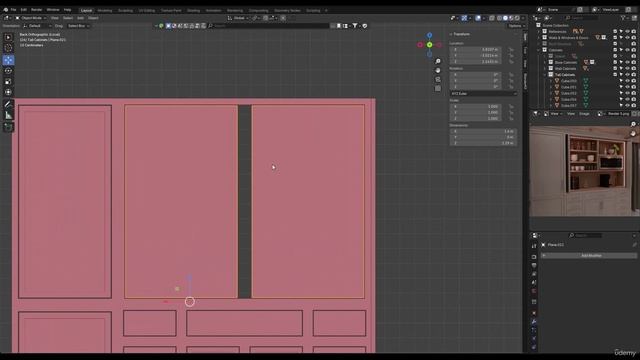The image size is (640, 360).
Task: Open the Object Mode dropdown
Action: tap(31, 18)
